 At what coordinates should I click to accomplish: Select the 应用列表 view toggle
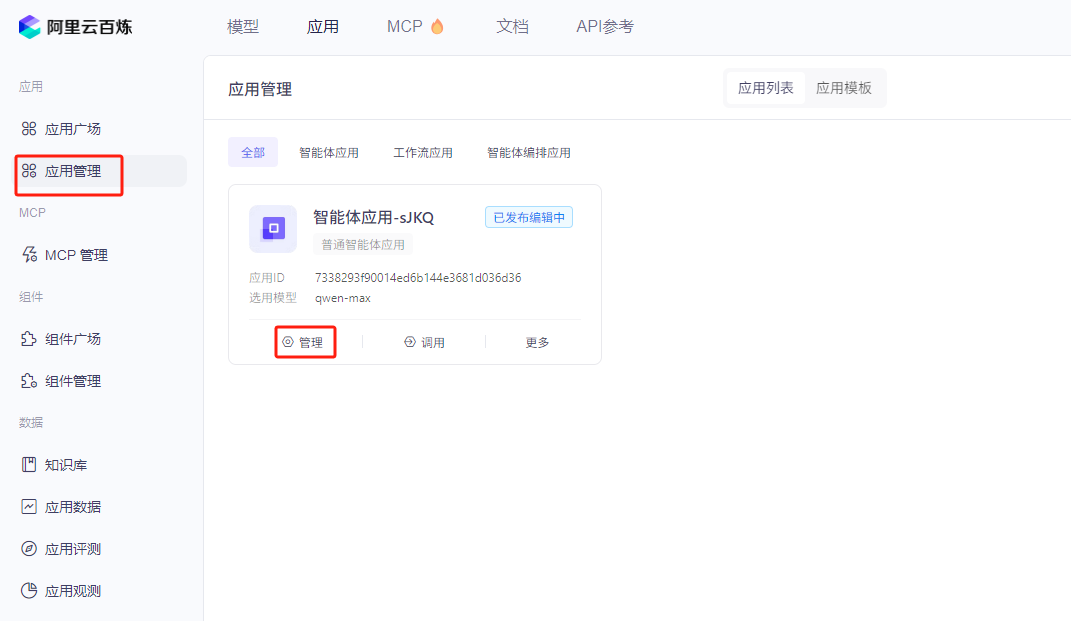(x=766, y=88)
